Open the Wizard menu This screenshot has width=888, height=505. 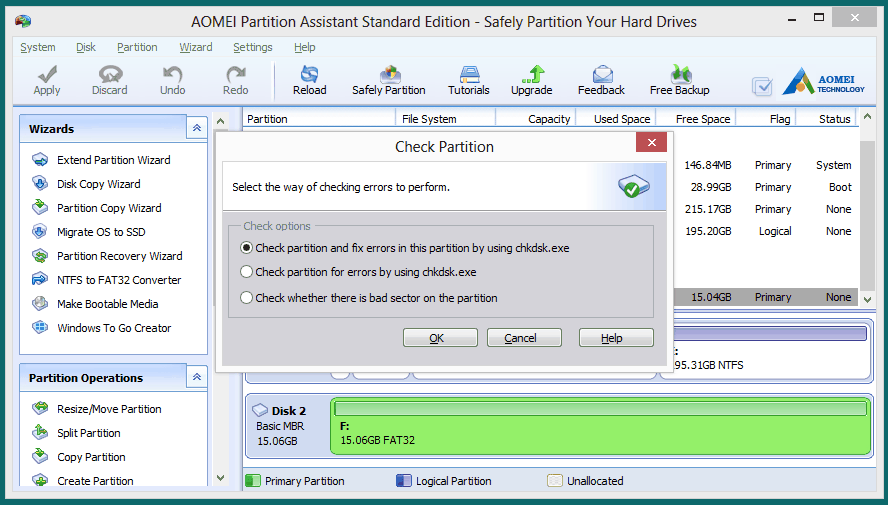pos(196,47)
